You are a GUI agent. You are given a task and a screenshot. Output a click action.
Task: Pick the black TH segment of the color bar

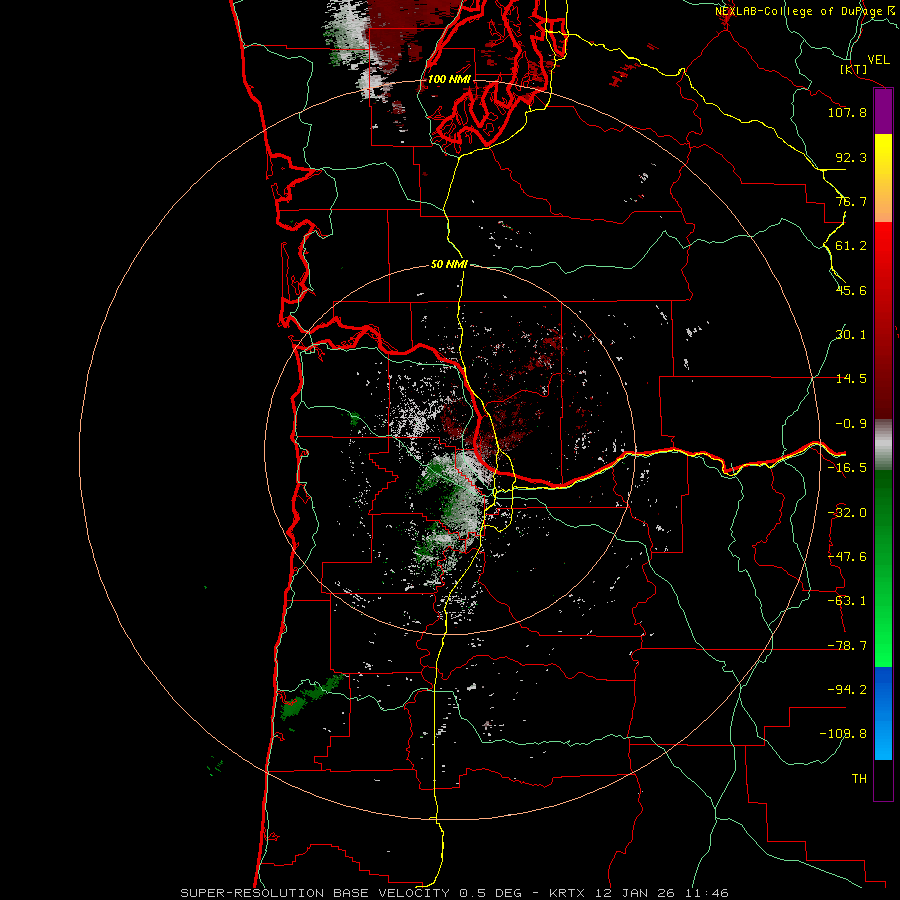(x=883, y=779)
